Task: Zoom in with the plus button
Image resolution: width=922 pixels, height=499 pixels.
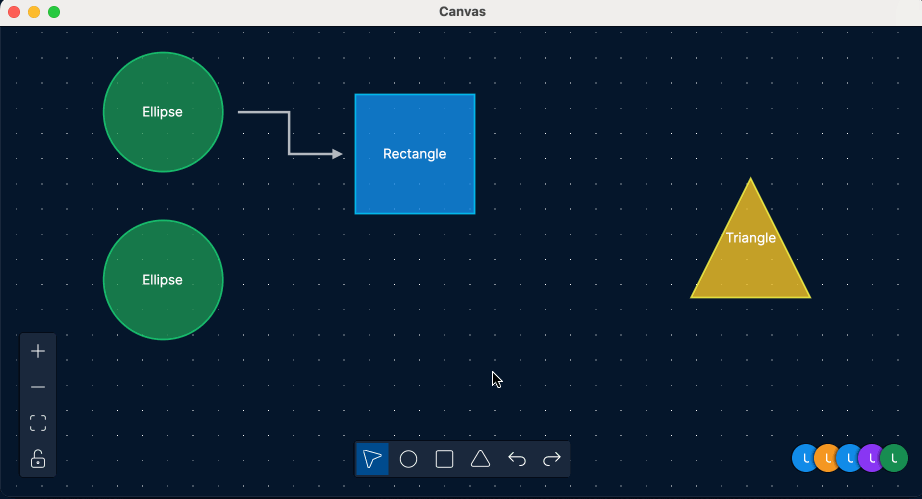Action: tap(38, 351)
